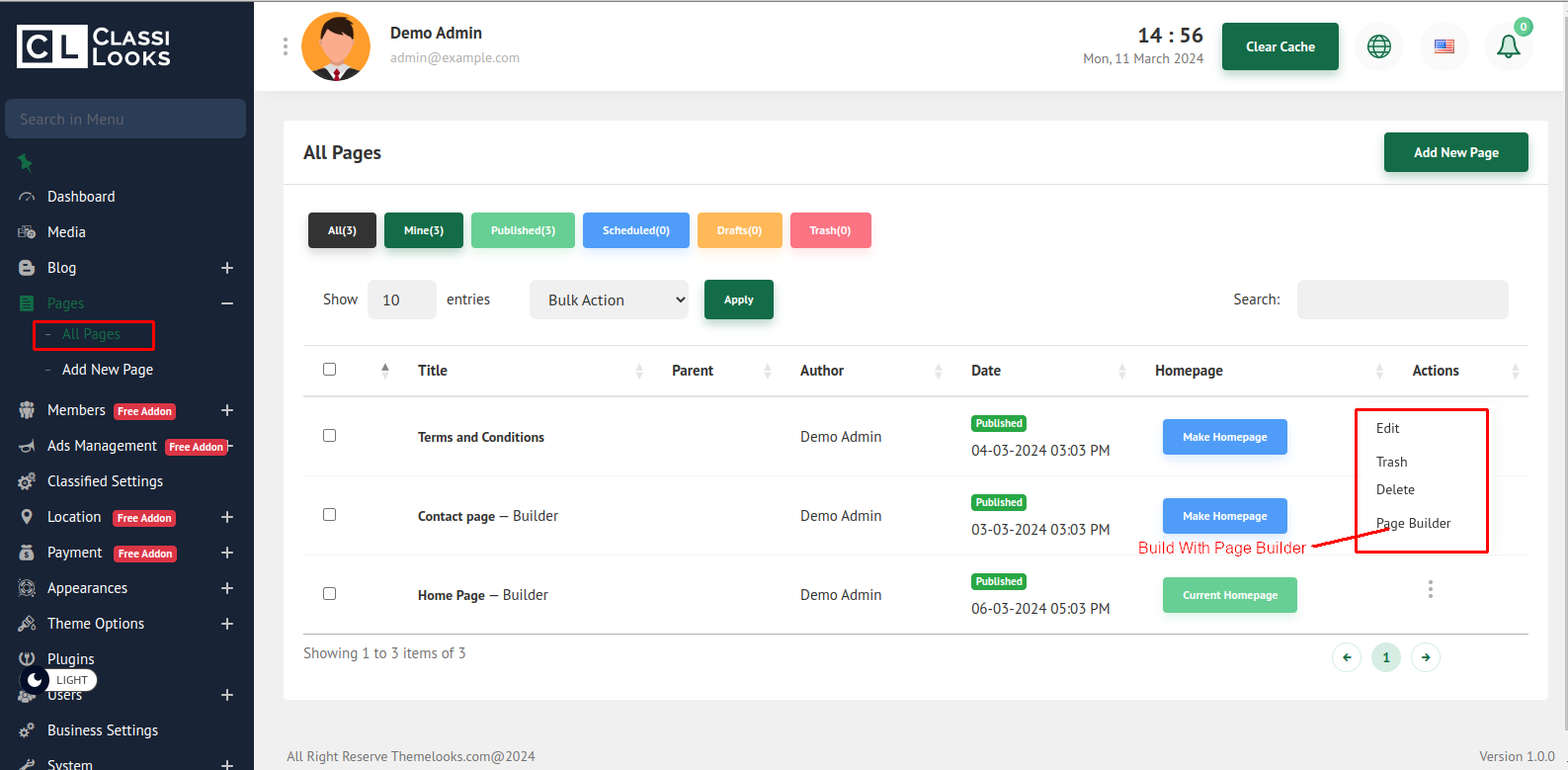Click the notification bell icon

tap(1508, 46)
